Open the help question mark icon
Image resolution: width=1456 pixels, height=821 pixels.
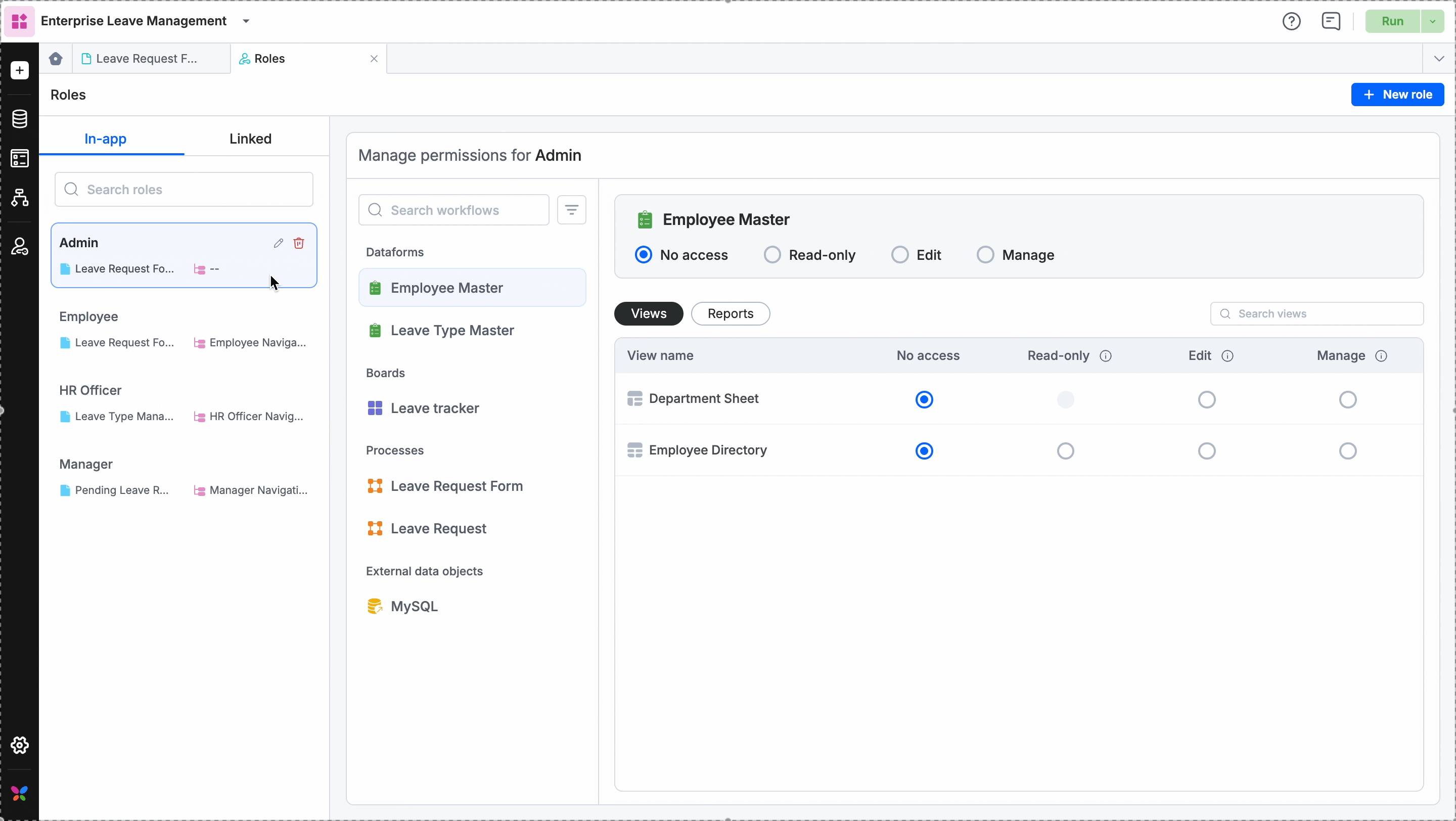tap(1291, 21)
